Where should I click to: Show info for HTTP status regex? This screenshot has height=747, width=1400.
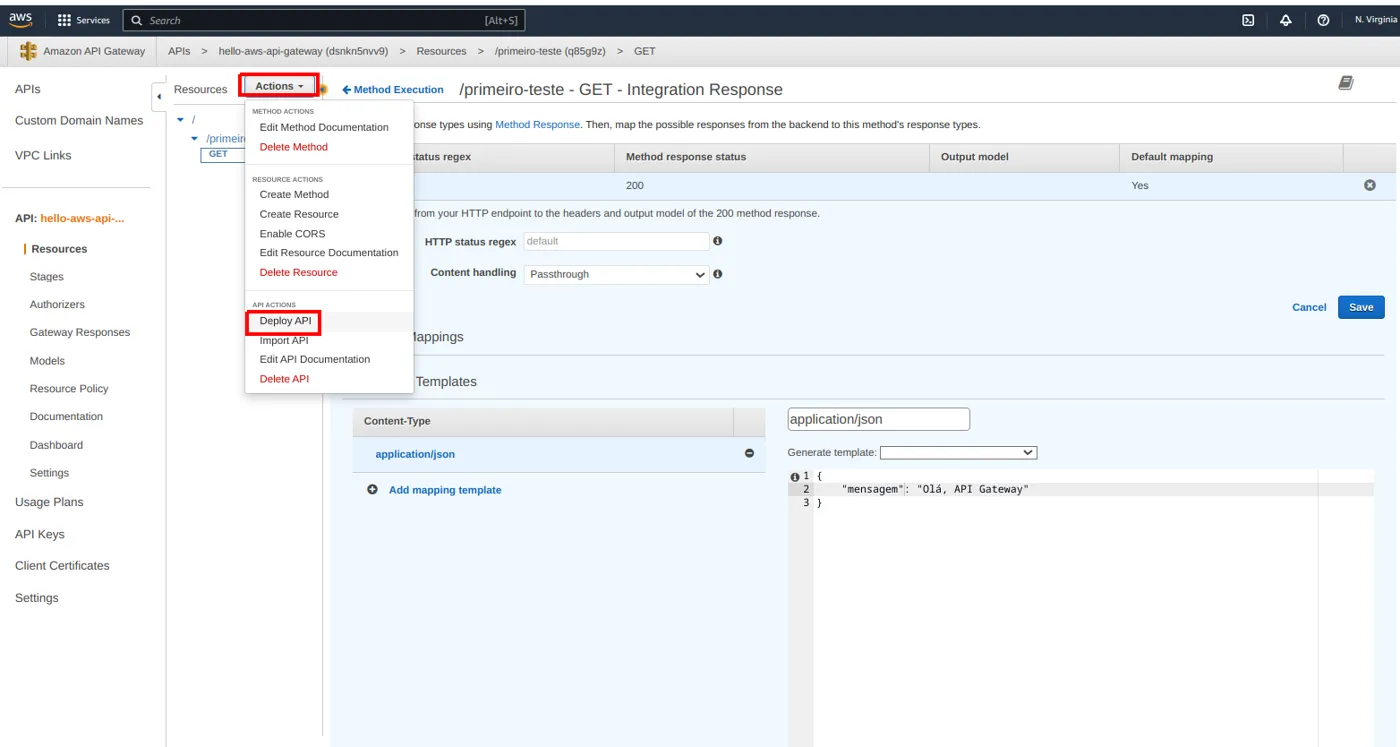tap(717, 241)
